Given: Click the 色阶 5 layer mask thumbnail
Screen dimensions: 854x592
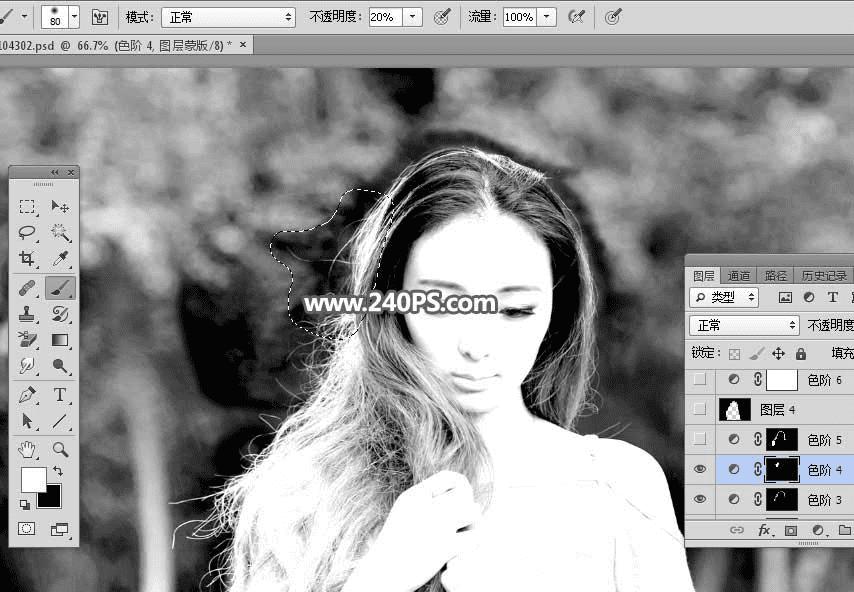Looking at the screenshot, I should point(782,439).
